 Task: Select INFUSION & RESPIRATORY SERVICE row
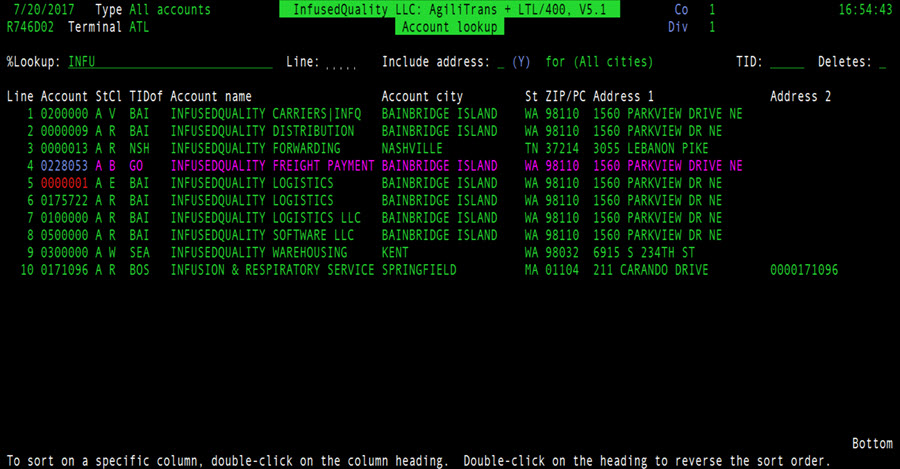(x=272, y=271)
